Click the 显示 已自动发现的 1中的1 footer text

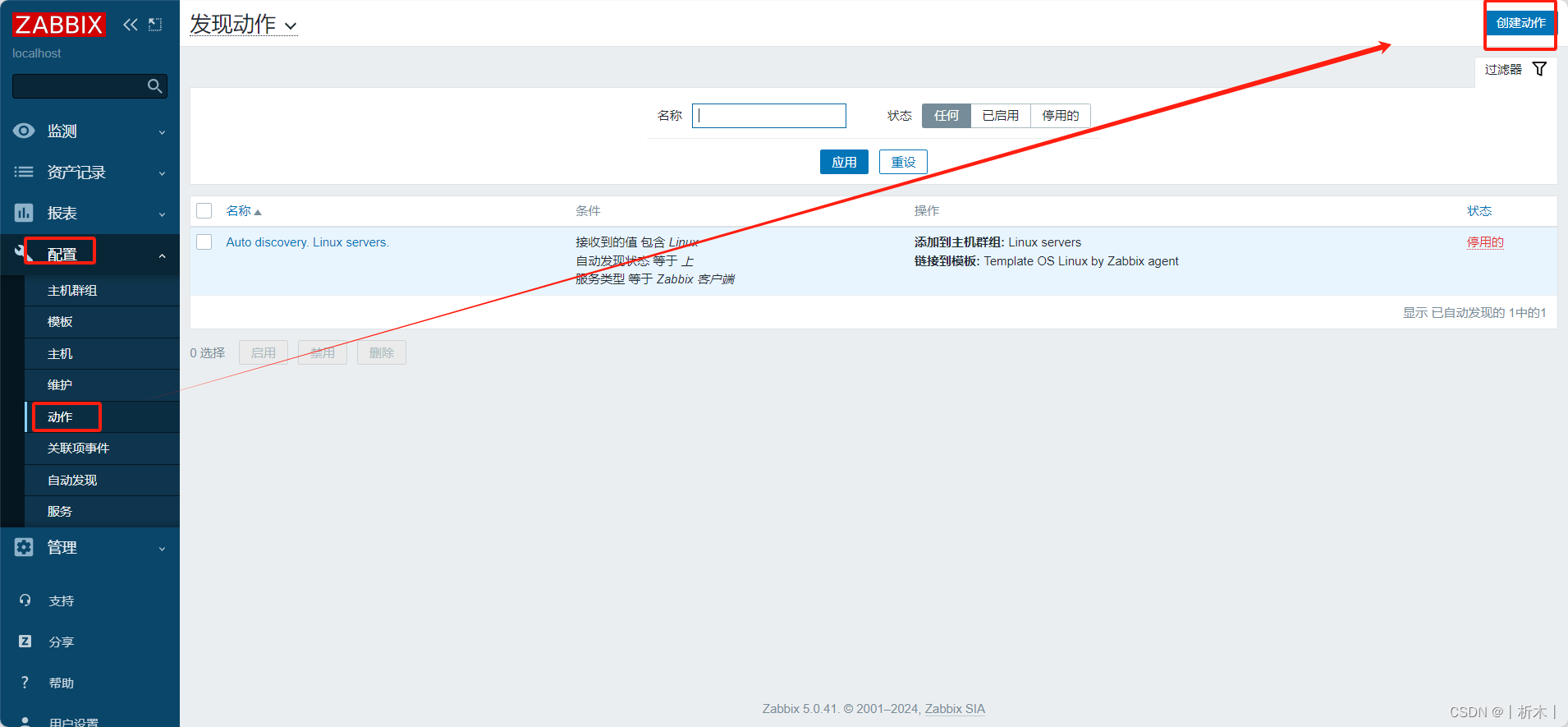[1474, 313]
